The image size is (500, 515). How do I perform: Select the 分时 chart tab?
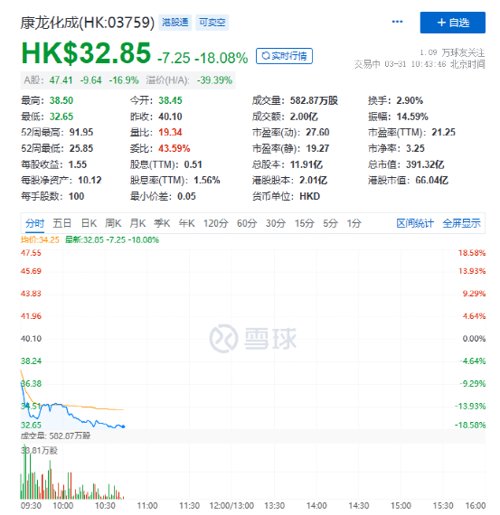pyautogui.click(x=35, y=223)
